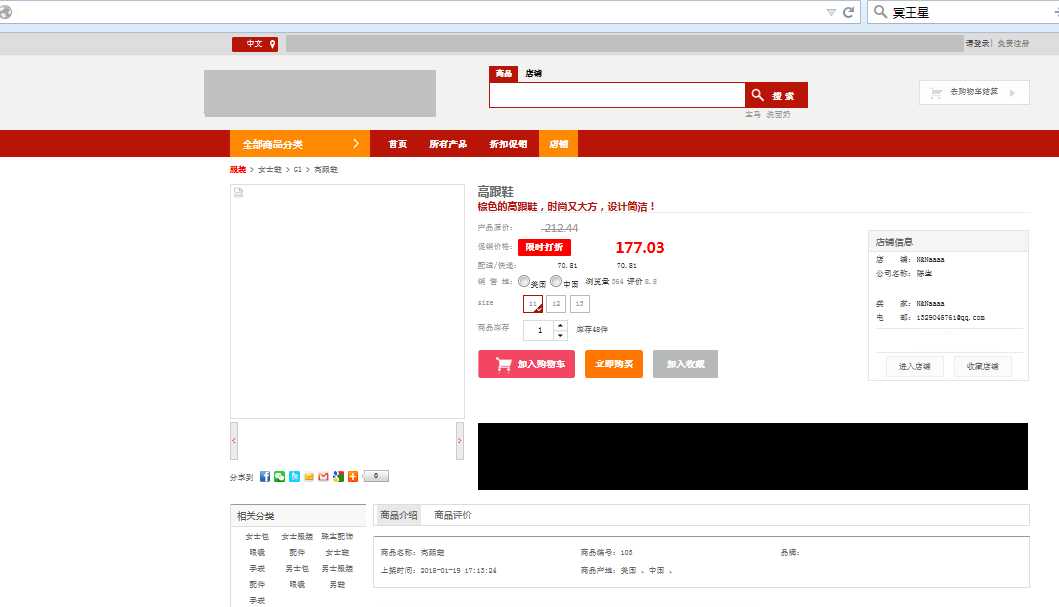Choose size 11 option
The width and height of the screenshot is (1059, 607).
pos(533,304)
